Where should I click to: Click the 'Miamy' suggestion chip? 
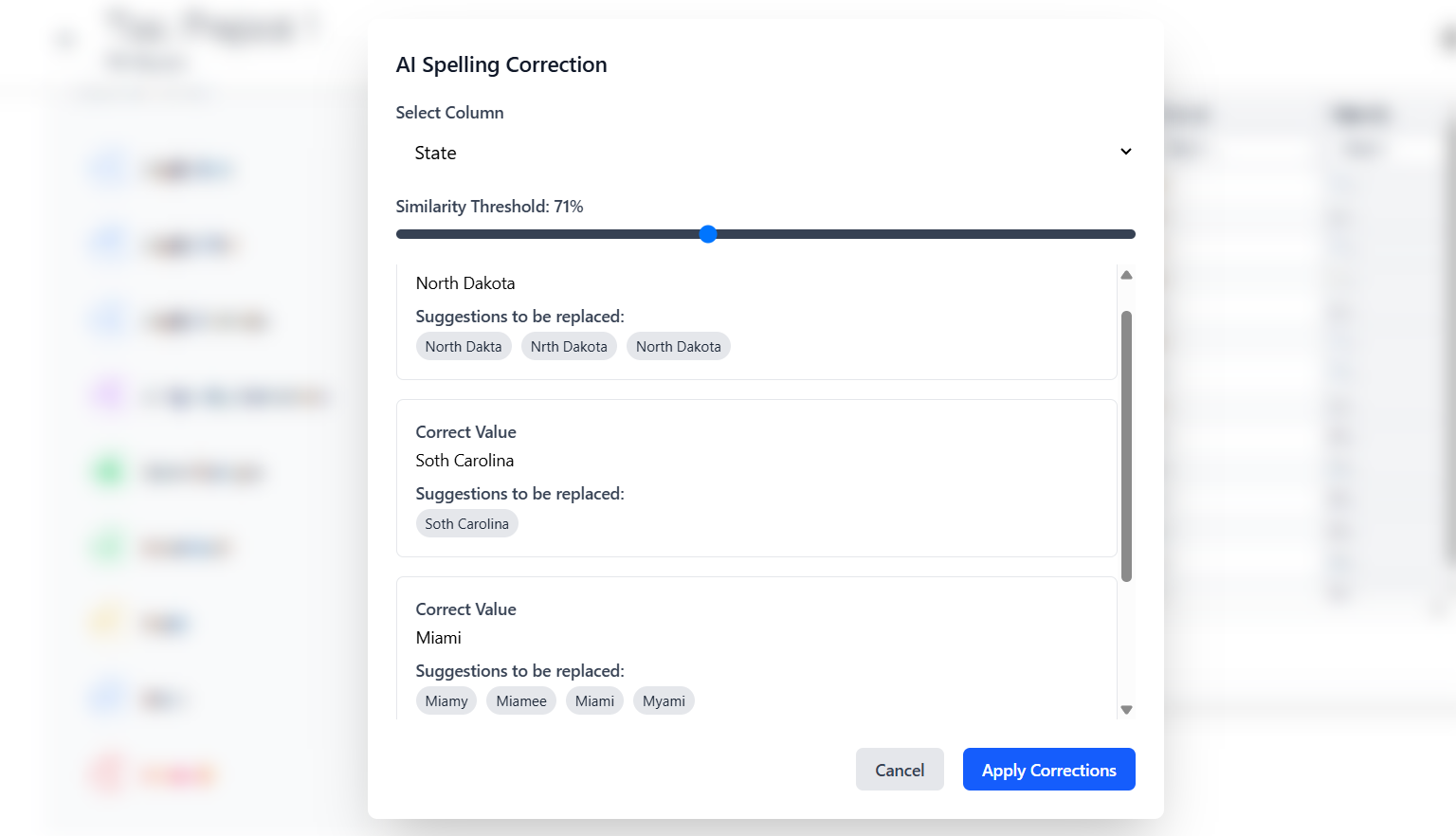[446, 700]
